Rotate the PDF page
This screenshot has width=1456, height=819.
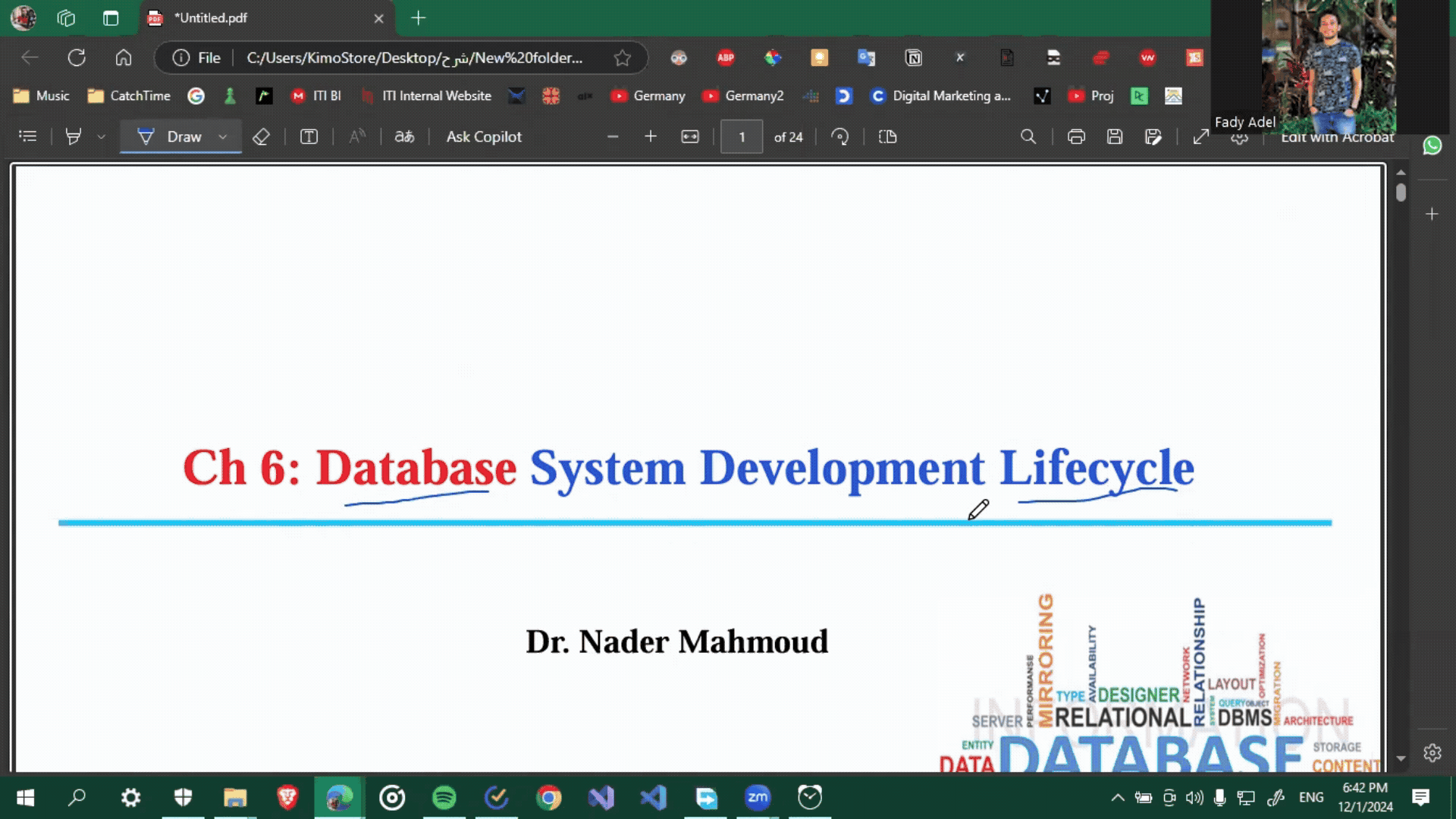tap(839, 136)
